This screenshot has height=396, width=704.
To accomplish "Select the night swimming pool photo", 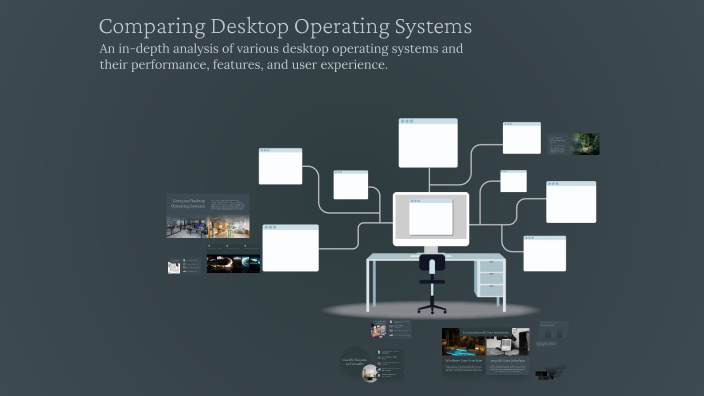I will [x=463, y=342].
